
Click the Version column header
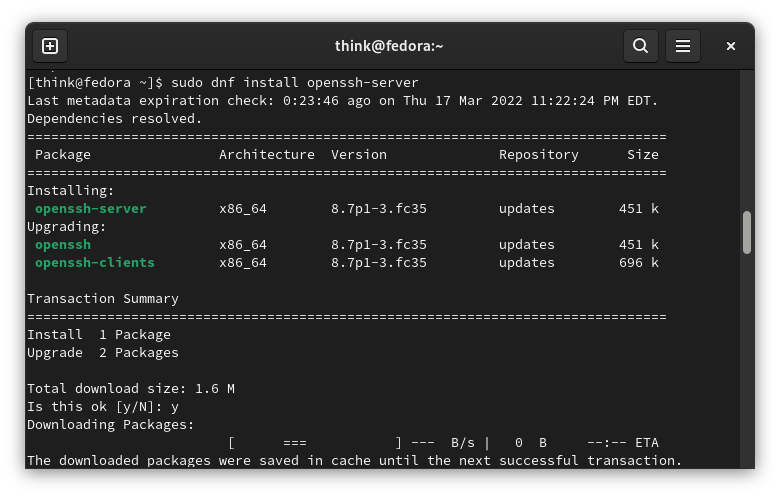tap(359, 155)
